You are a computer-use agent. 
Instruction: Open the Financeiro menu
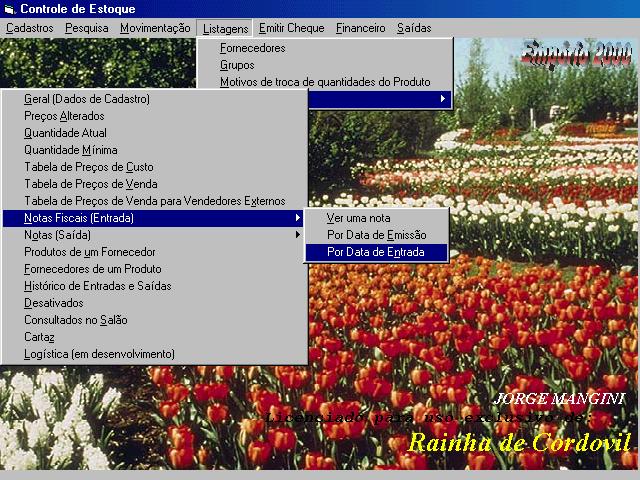(x=360, y=28)
